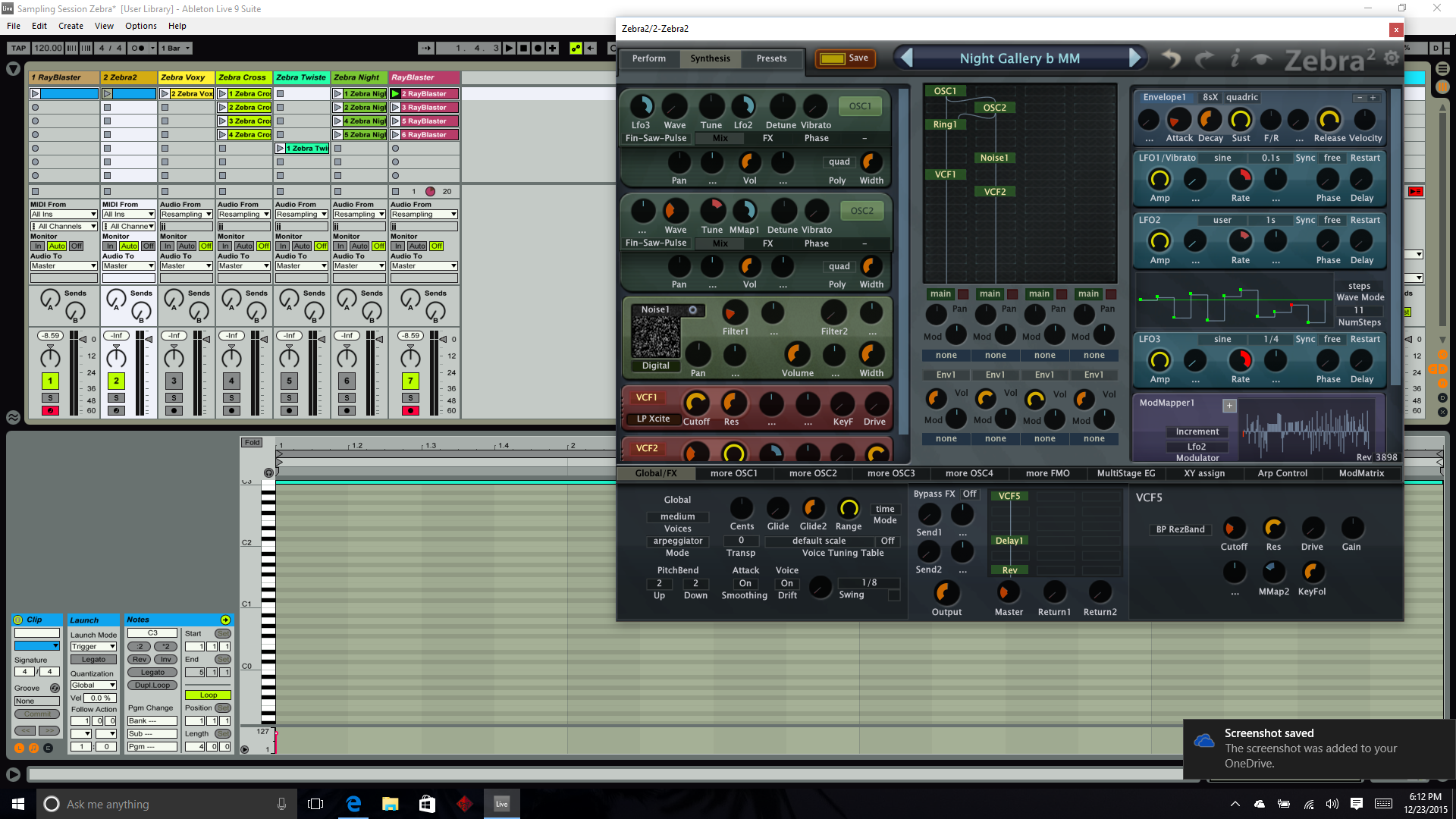The image size is (1456, 819).
Task: Launch the 2 RayBlaster clip
Action: click(x=395, y=94)
